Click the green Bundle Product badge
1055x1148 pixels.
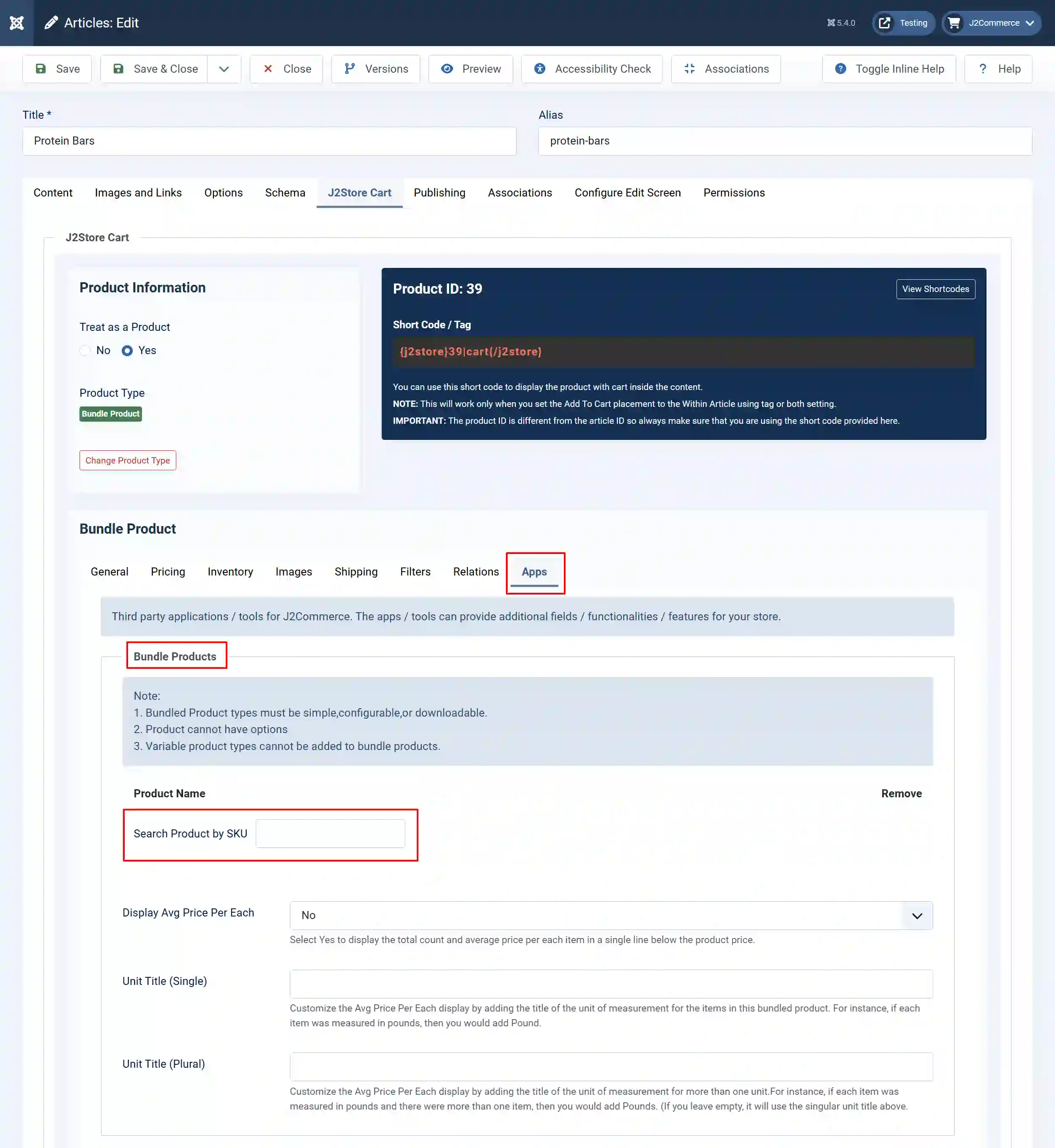click(110, 414)
